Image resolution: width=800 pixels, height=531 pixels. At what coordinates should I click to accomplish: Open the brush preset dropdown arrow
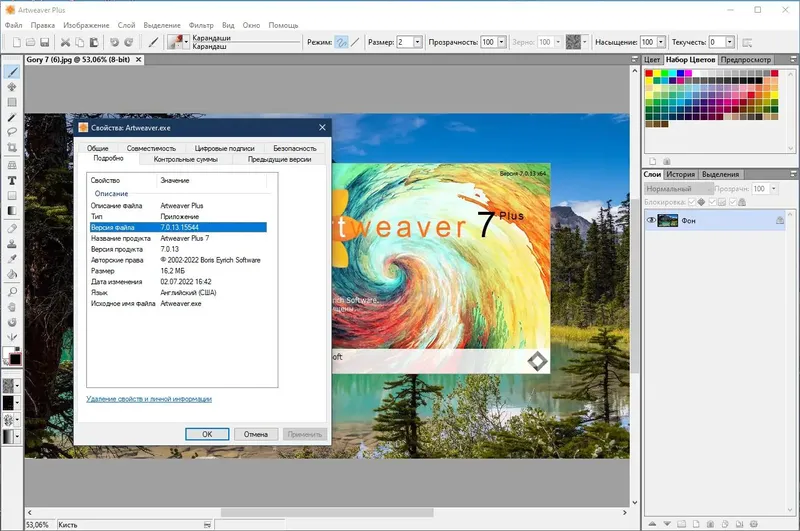coord(186,42)
